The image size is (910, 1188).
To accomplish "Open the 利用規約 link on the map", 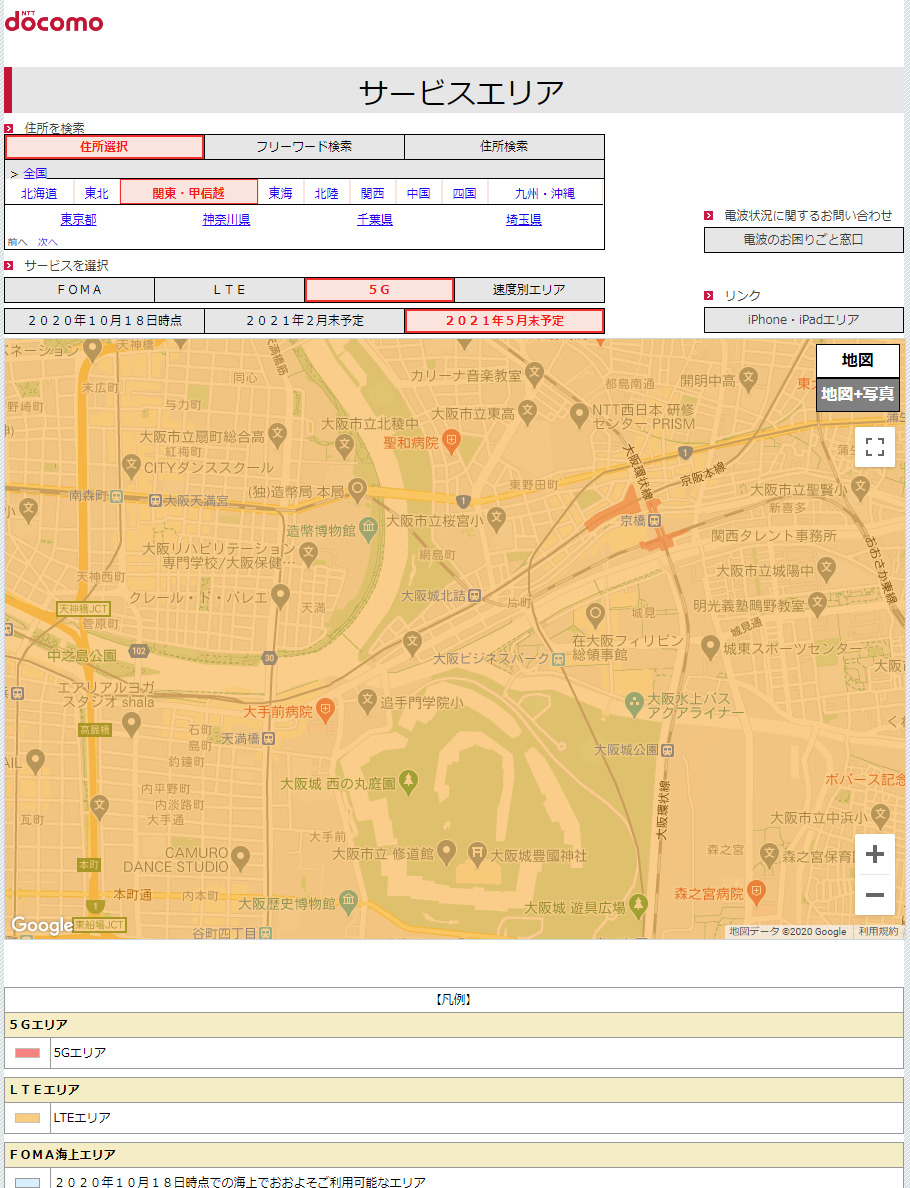I will [878, 931].
